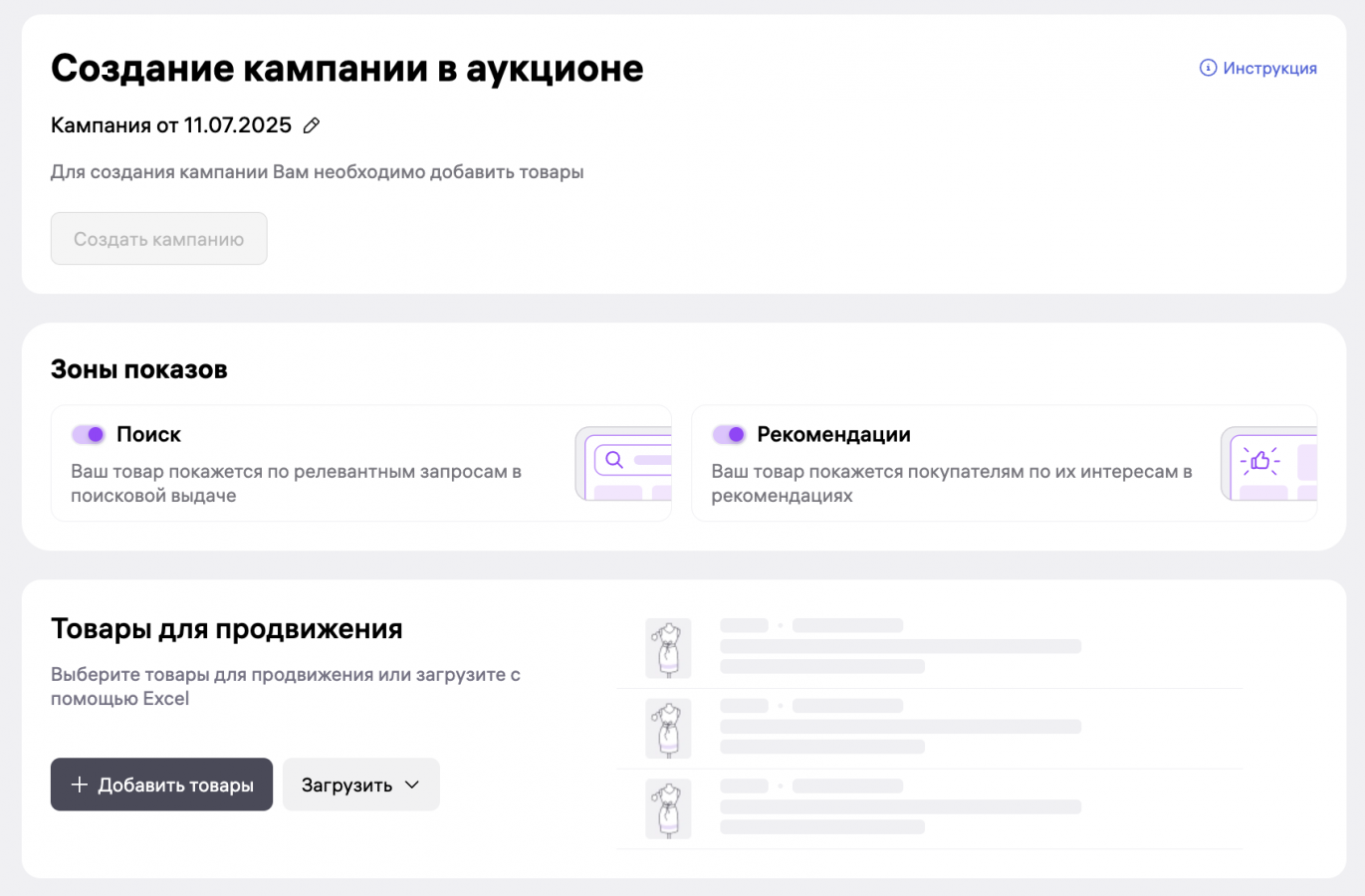This screenshot has width=1365, height=896.
Task: Click the info icon beside Инструкция
Action: click(x=1208, y=68)
